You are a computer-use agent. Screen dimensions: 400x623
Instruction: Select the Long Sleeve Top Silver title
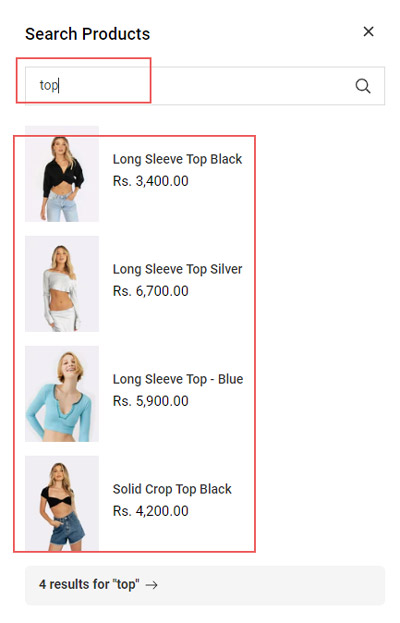(177, 269)
